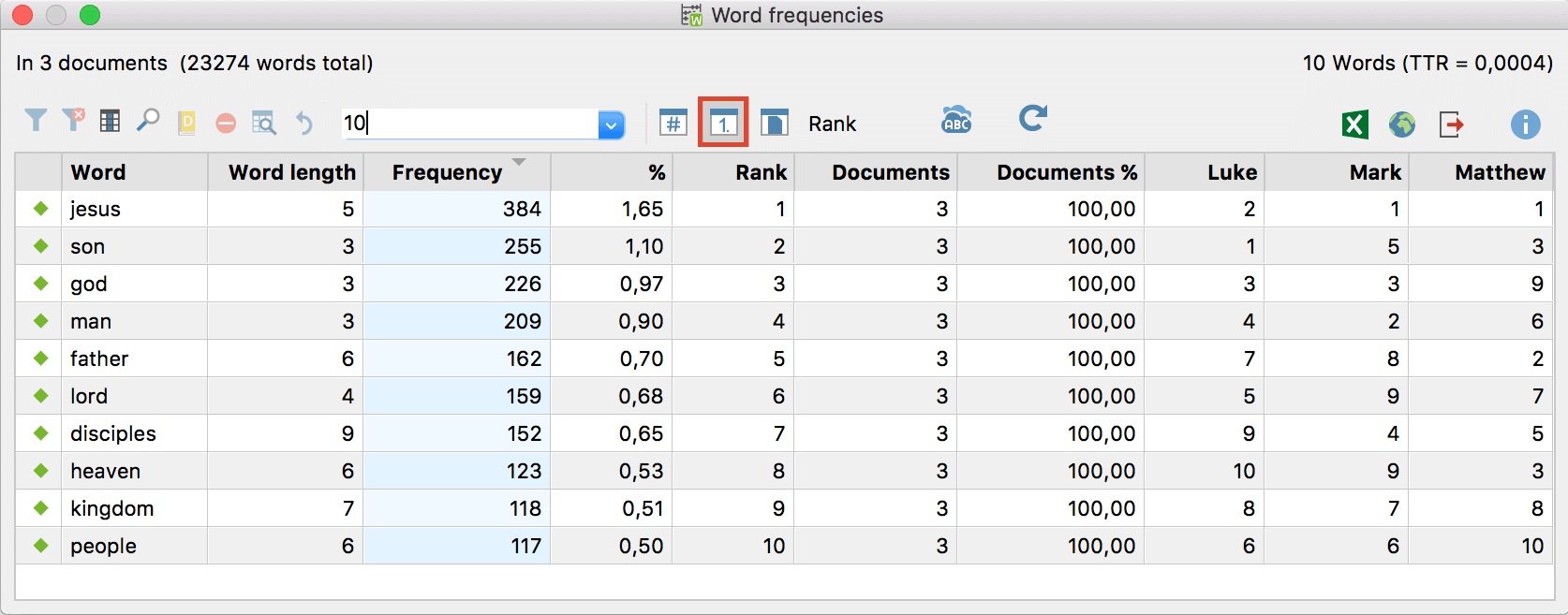
Task: Click the frequencies hash icon
Action: tap(673, 123)
